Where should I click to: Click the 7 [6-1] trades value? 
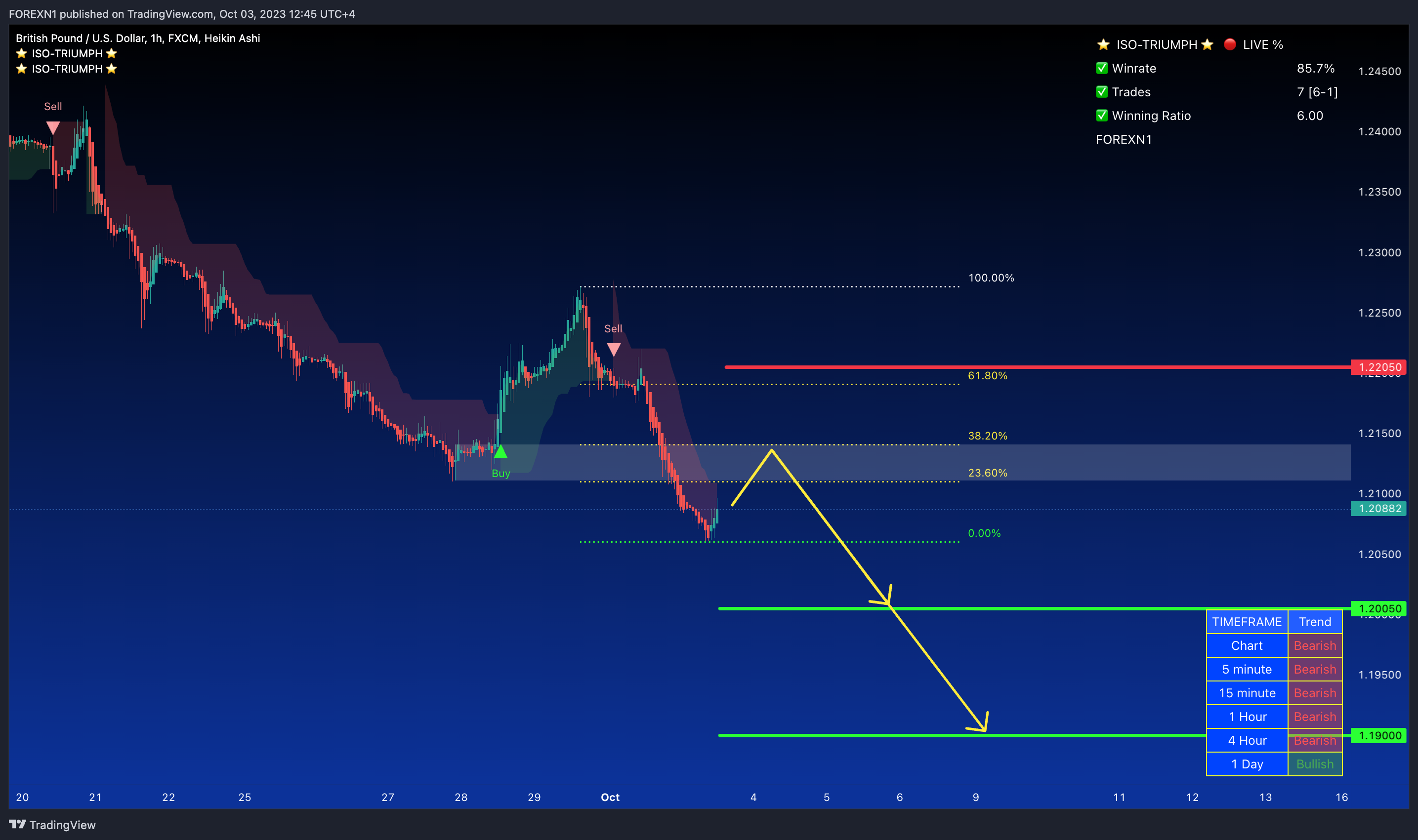point(1317,92)
